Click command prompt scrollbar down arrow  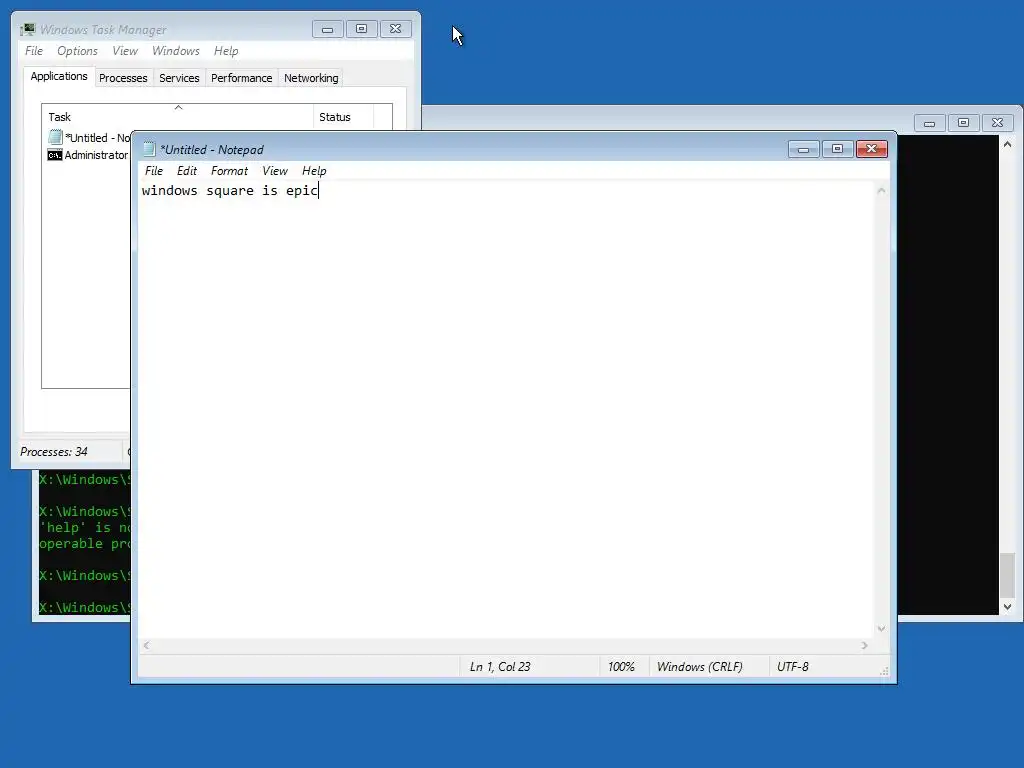1008,607
